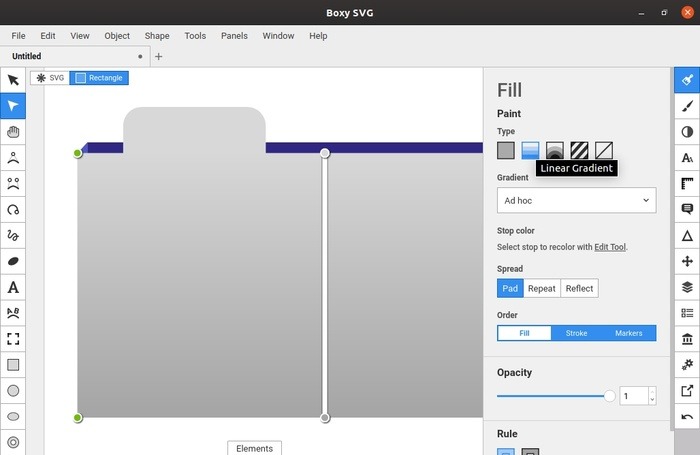Select the Ellipse shape tool
This screenshot has width=700, height=455.
(13, 417)
